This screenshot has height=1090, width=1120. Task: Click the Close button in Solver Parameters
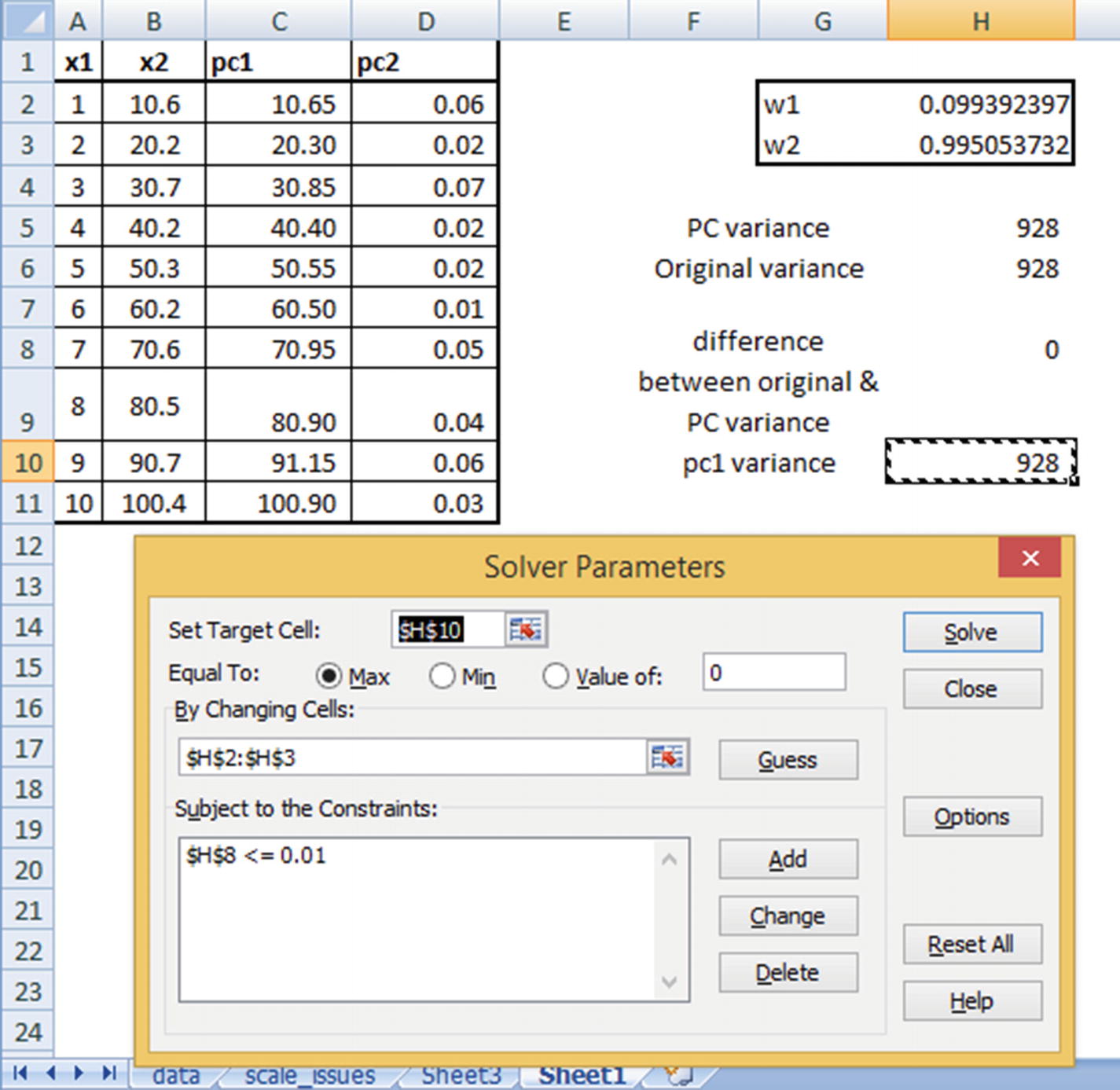click(972, 689)
